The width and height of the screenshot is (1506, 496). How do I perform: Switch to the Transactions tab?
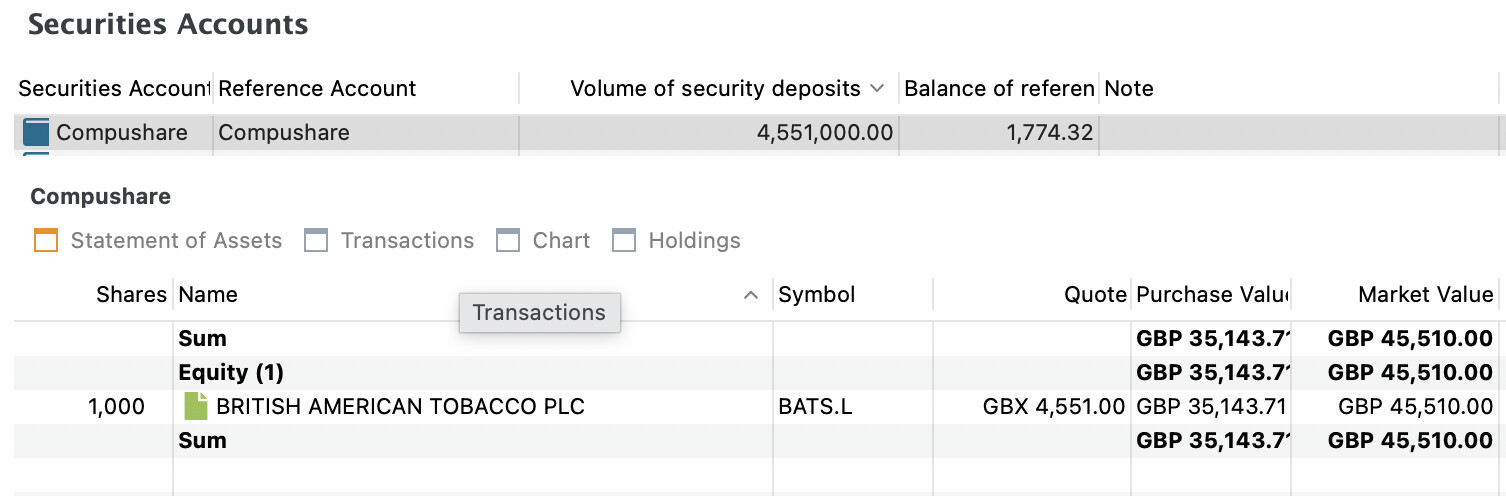407,241
